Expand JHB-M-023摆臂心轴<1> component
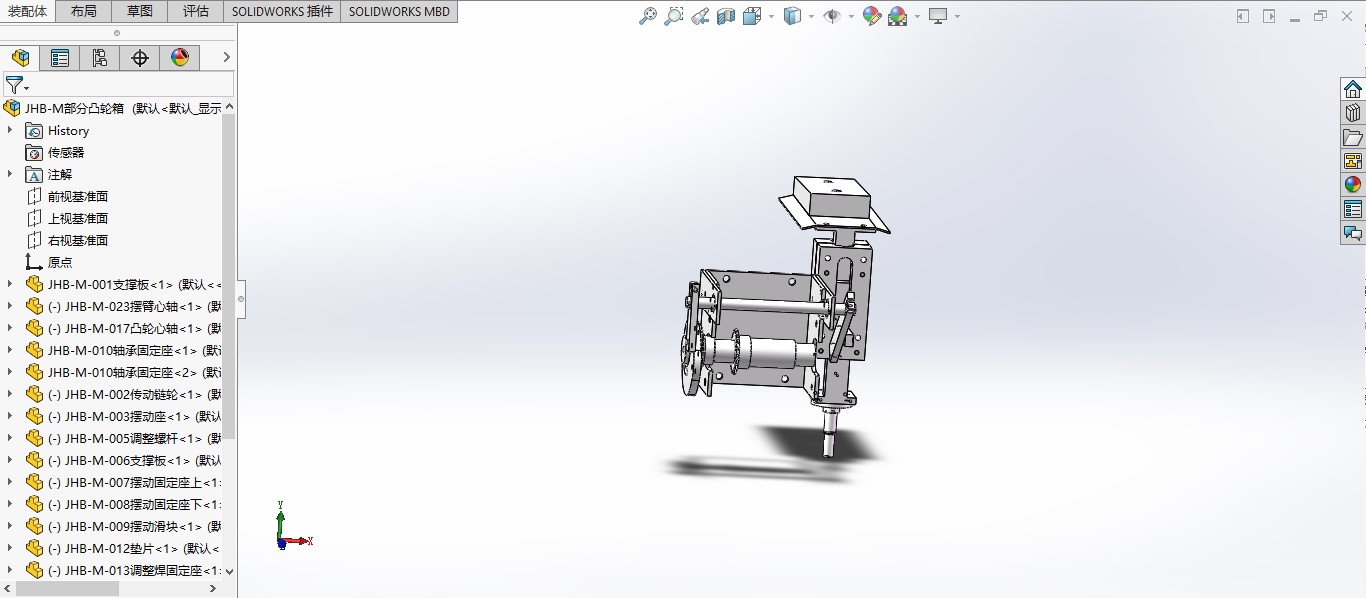This screenshot has height=598, width=1366. [x=10, y=306]
